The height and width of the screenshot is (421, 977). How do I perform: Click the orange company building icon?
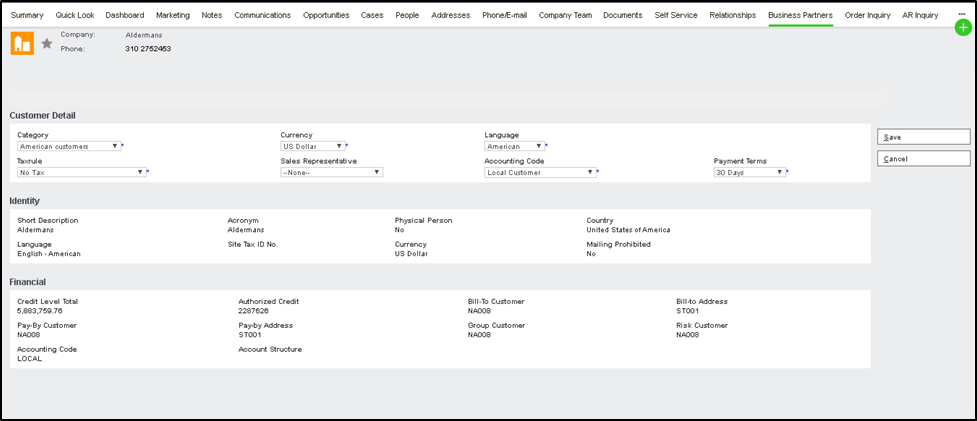(22, 43)
